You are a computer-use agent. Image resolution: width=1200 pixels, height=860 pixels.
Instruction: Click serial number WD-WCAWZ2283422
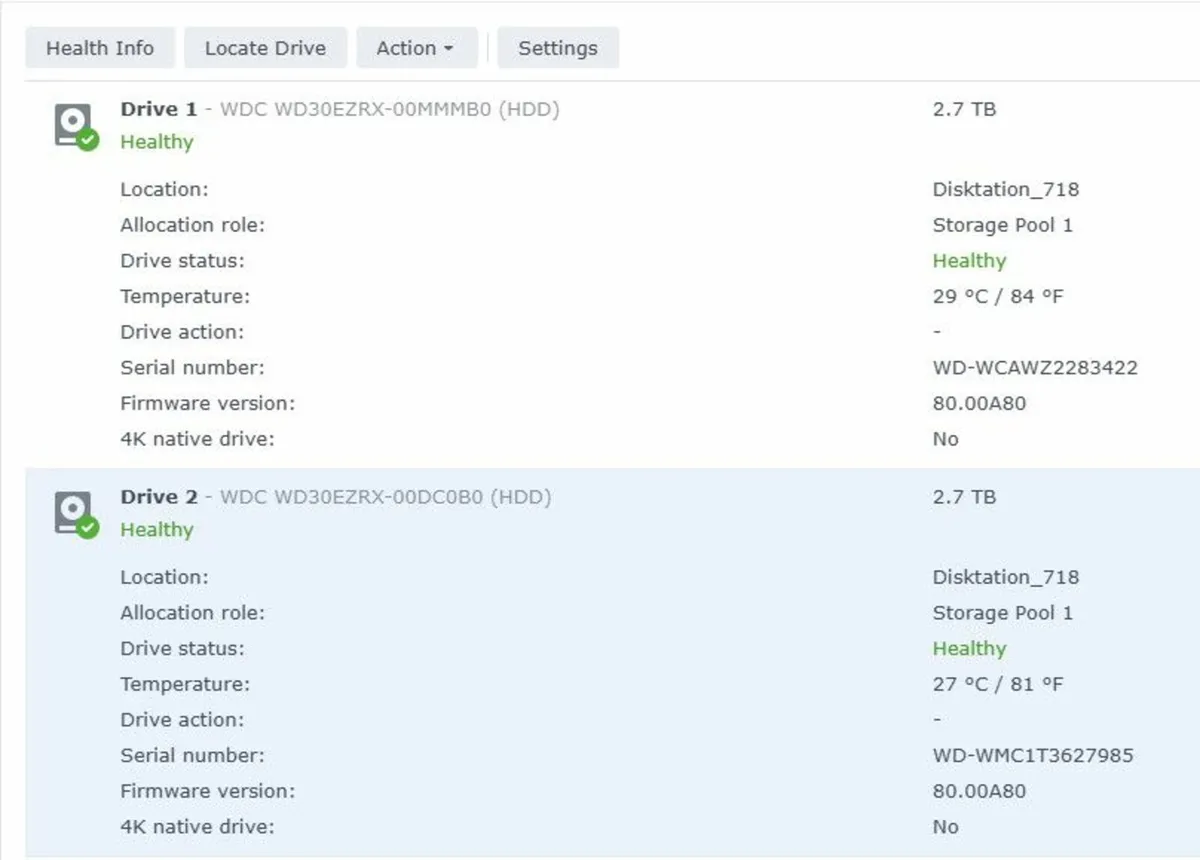pyautogui.click(x=1035, y=368)
